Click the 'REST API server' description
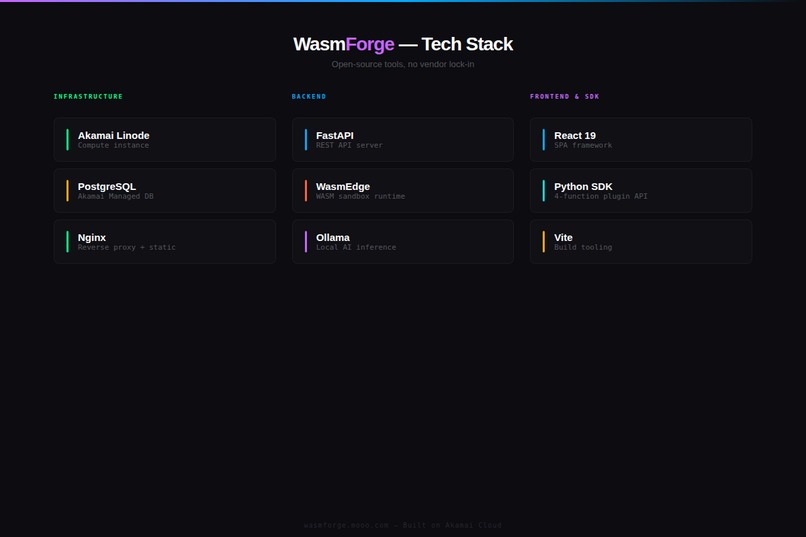Screen dimensions: 806x537 [x=349, y=145]
